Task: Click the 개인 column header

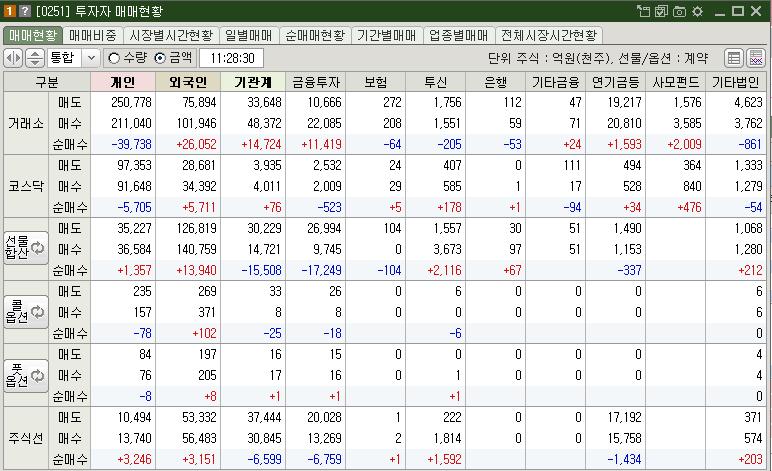Action: tap(123, 82)
